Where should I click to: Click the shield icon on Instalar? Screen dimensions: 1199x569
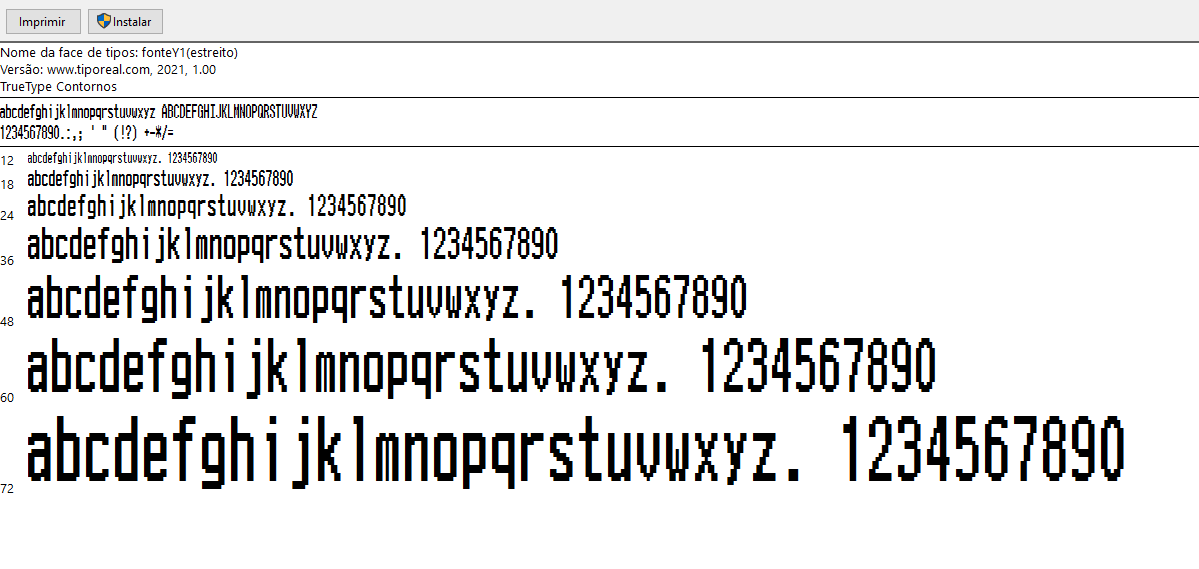point(104,21)
